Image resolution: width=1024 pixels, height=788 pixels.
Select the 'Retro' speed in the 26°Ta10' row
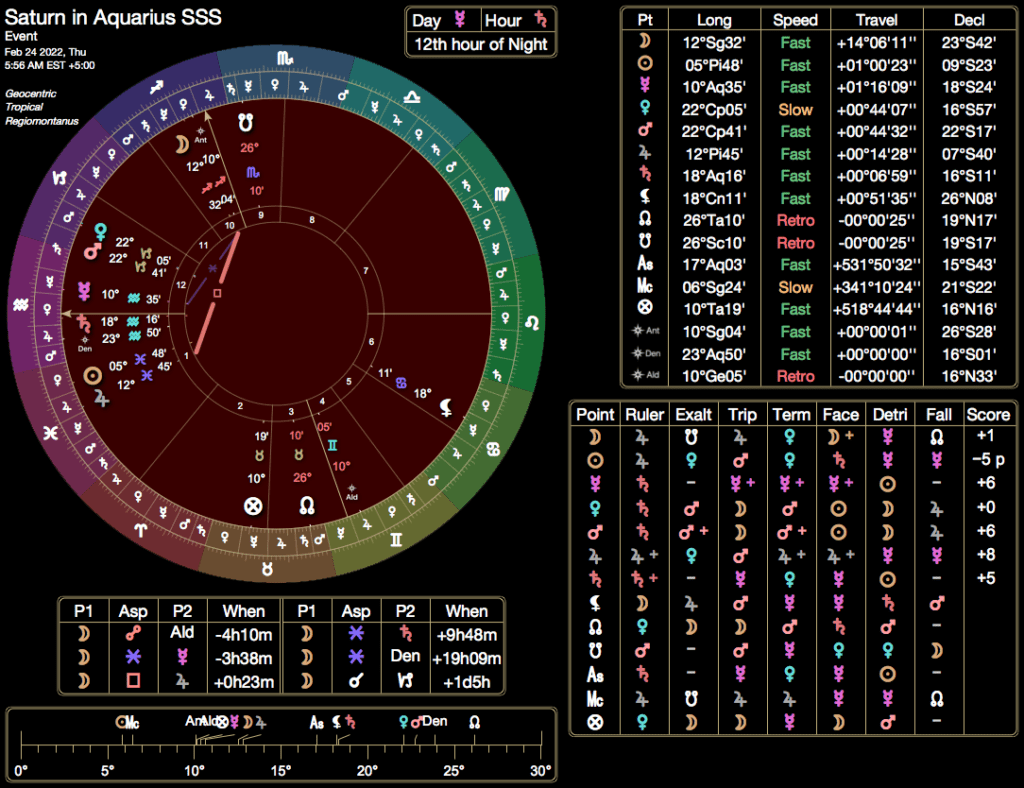795,220
